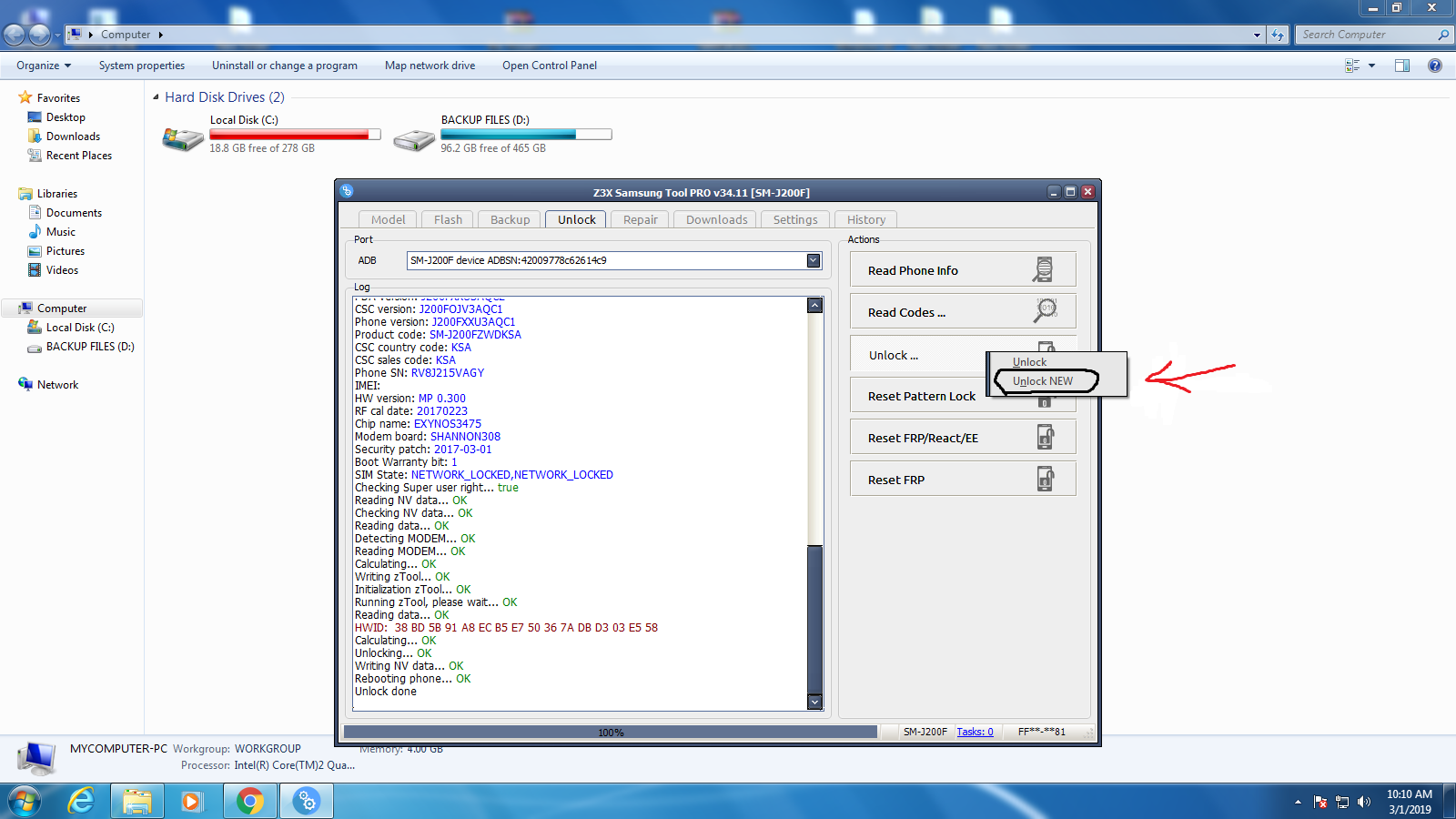Select Favorites in navigation pane
Image resolution: width=1456 pixels, height=819 pixels.
[58, 98]
